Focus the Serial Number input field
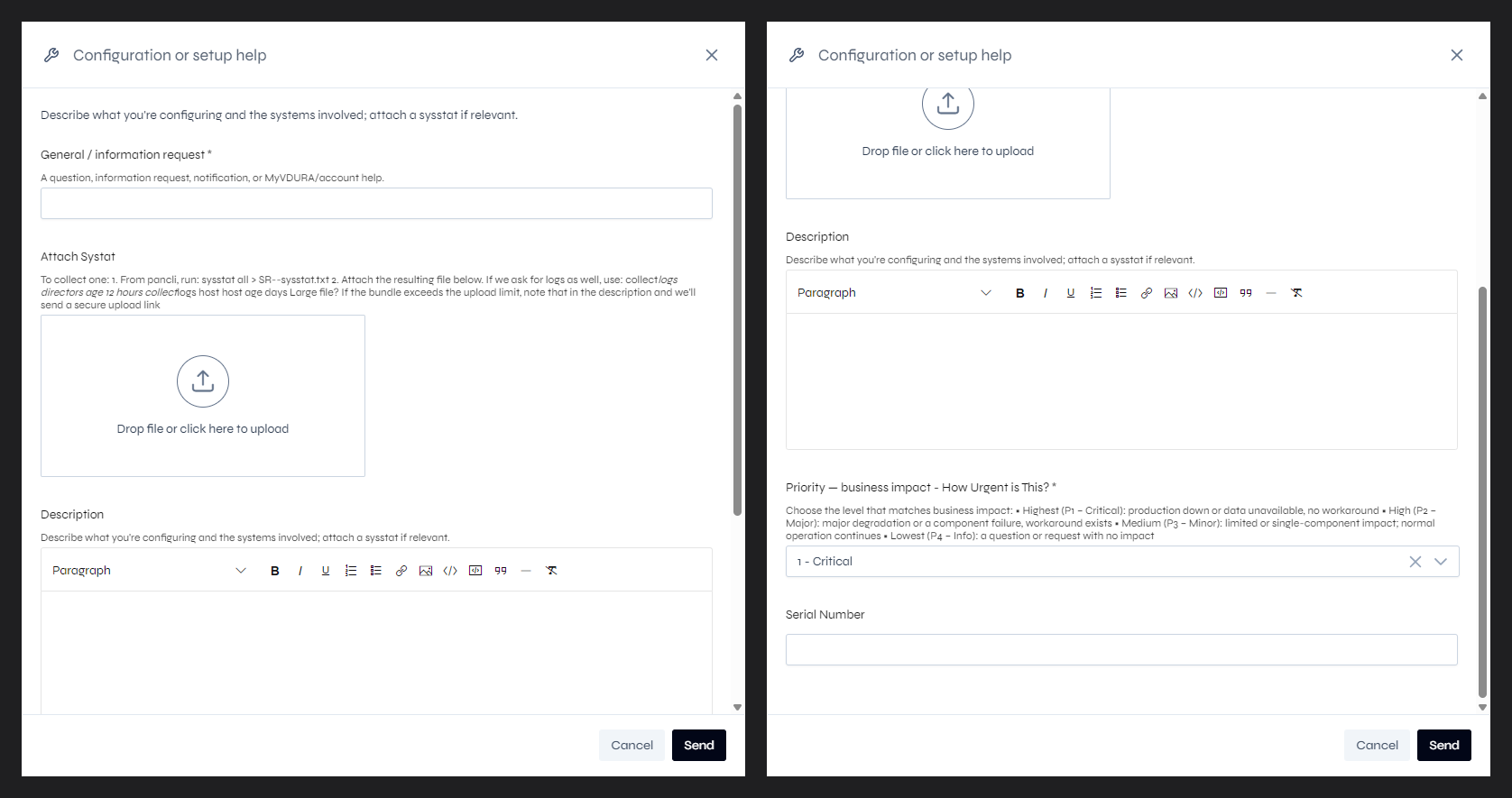The image size is (1512, 798). pos(1121,650)
